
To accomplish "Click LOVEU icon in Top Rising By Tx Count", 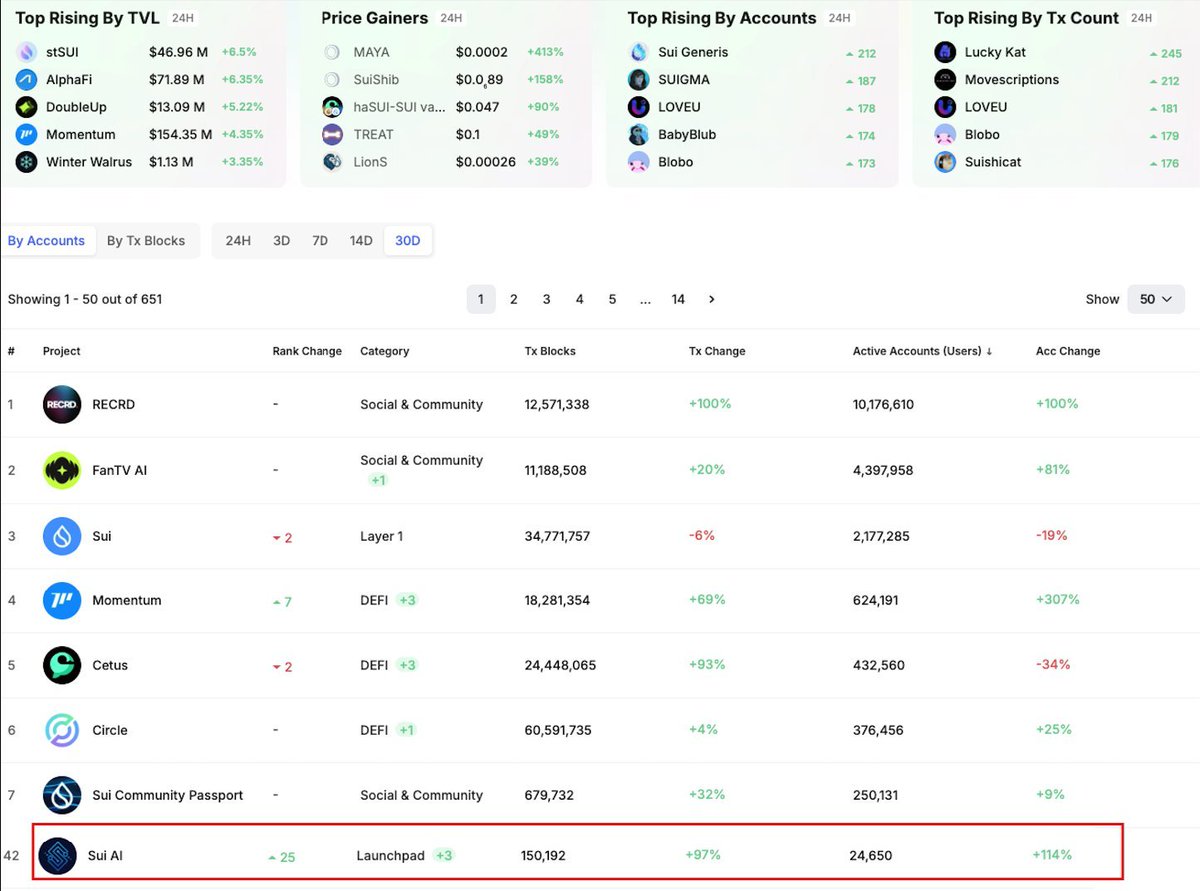I will click(945, 107).
